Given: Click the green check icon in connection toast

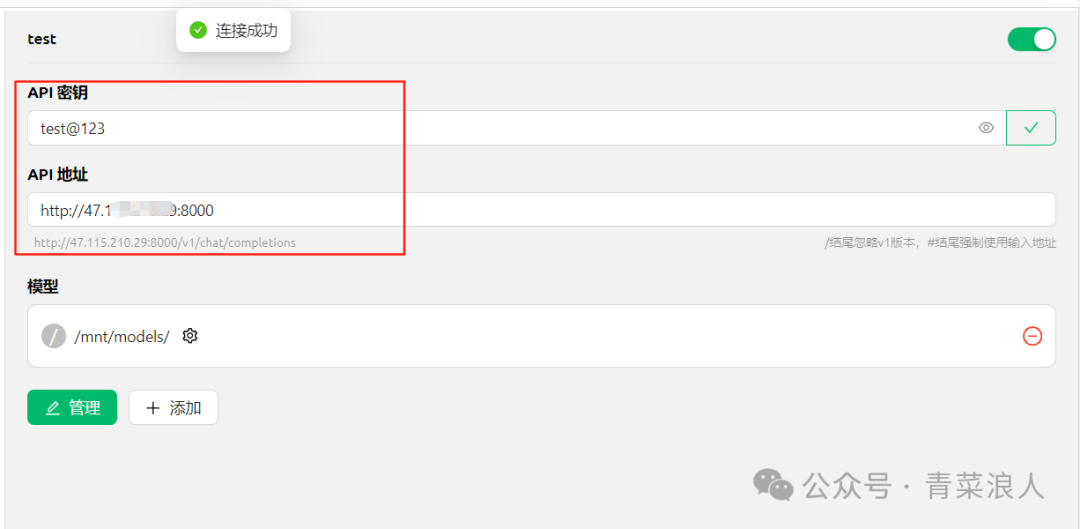Looking at the screenshot, I should (x=198, y=30).
